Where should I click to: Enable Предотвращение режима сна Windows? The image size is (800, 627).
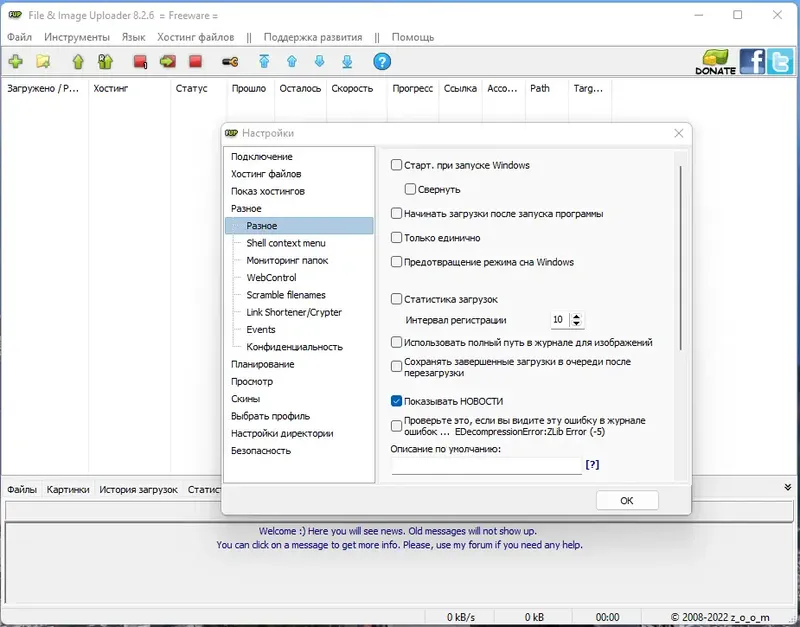coord(396,262)
